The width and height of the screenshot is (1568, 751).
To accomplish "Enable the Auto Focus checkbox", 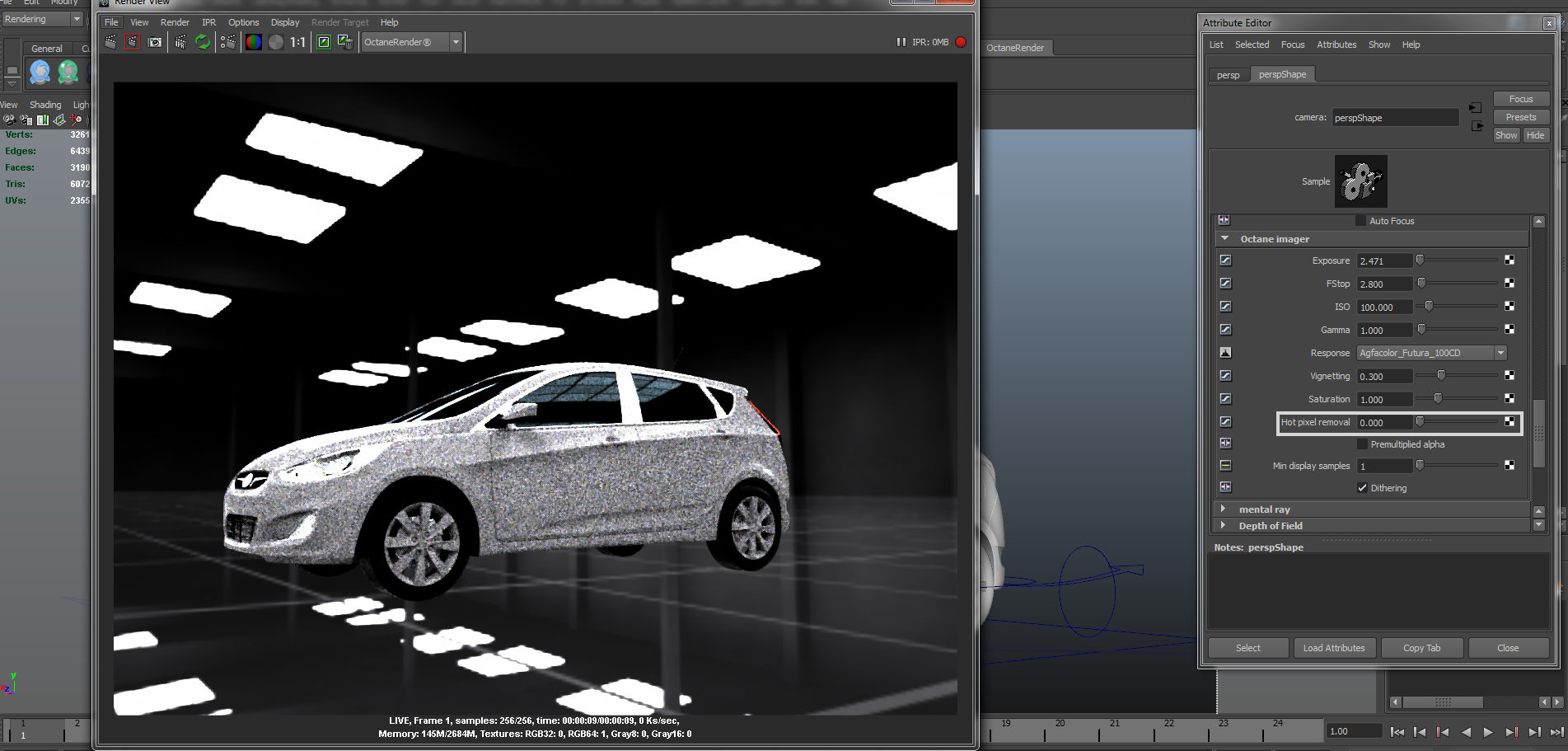I will tap(1361, 221).
